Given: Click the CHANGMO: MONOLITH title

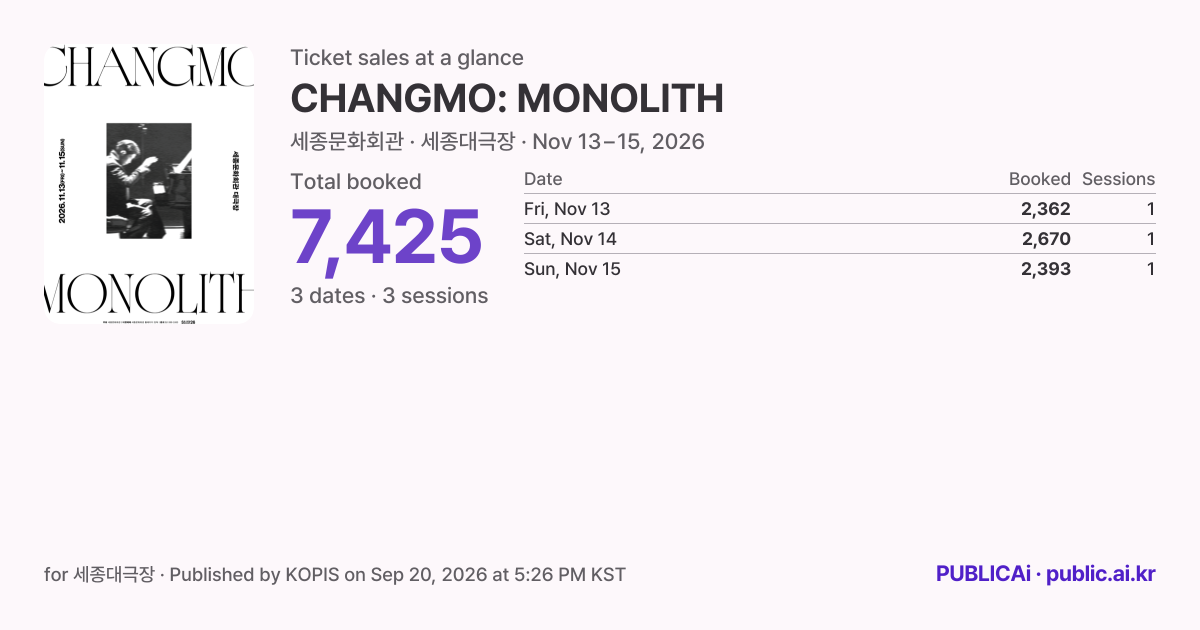Looking at the screenshot, I should click(507, 99).
